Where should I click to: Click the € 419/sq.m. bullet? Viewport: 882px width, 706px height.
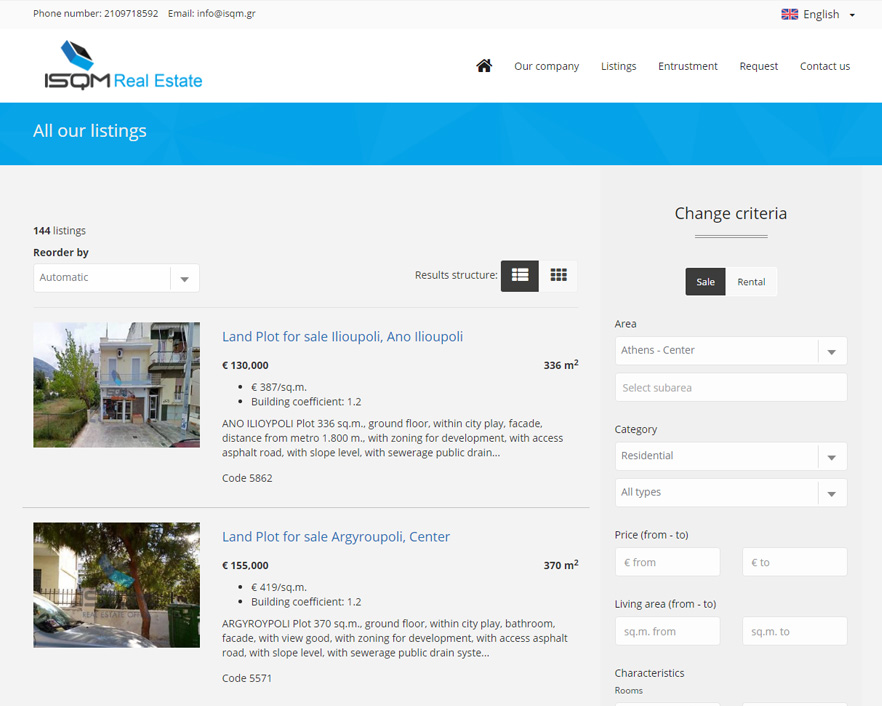coord(278,587)
